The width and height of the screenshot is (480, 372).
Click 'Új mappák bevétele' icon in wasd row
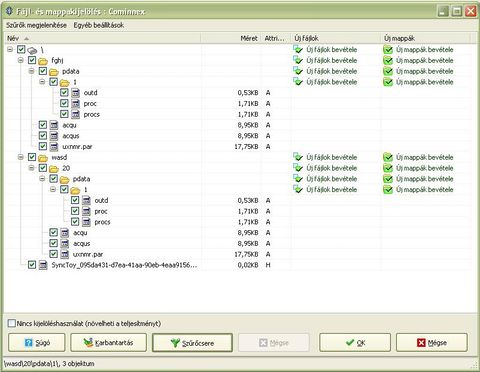pyautogui.click(x=388, y=157)
